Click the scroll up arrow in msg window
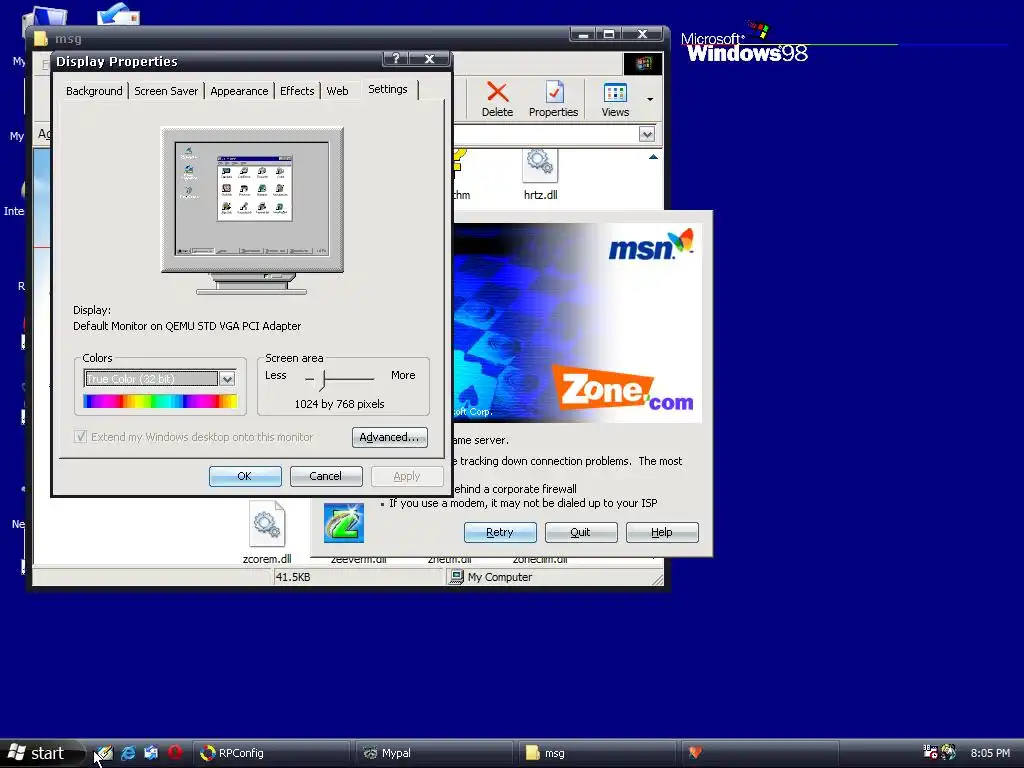Viewport: 1024px width, 768px height. coord(653,157)
